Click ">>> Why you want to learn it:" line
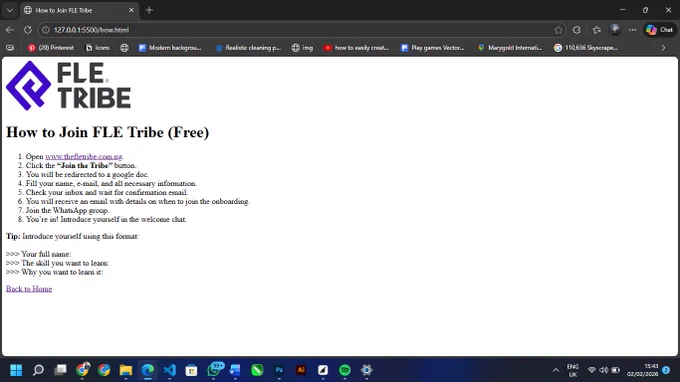The height and width of the screenshot is (382, 680). [54, 272]
